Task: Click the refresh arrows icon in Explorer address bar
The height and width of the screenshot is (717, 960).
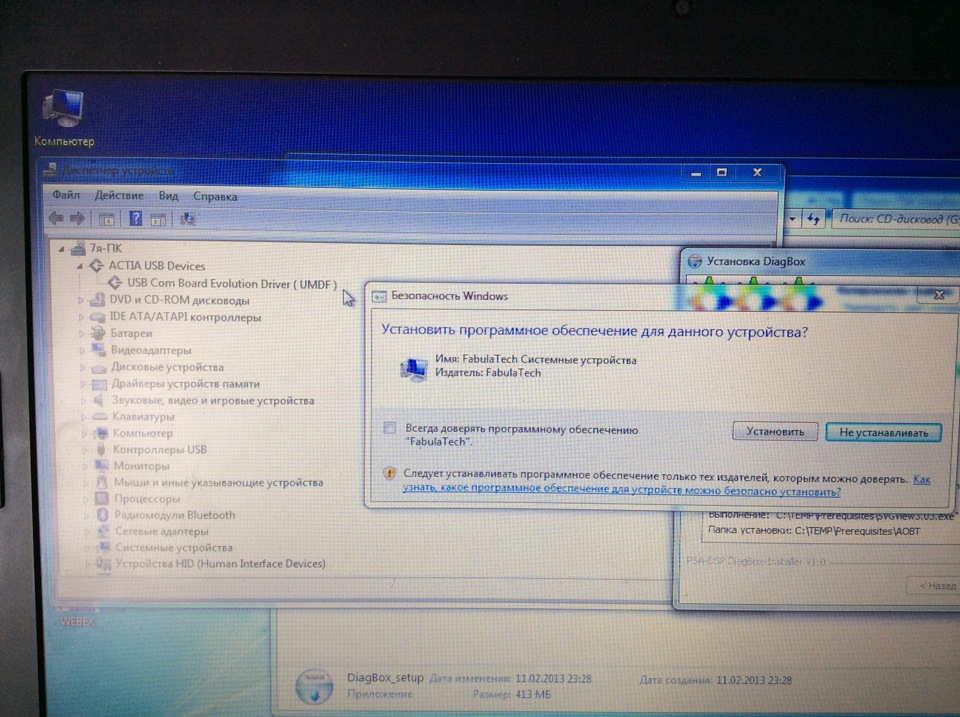Action: pyautogui.click(x=813, y=219)
